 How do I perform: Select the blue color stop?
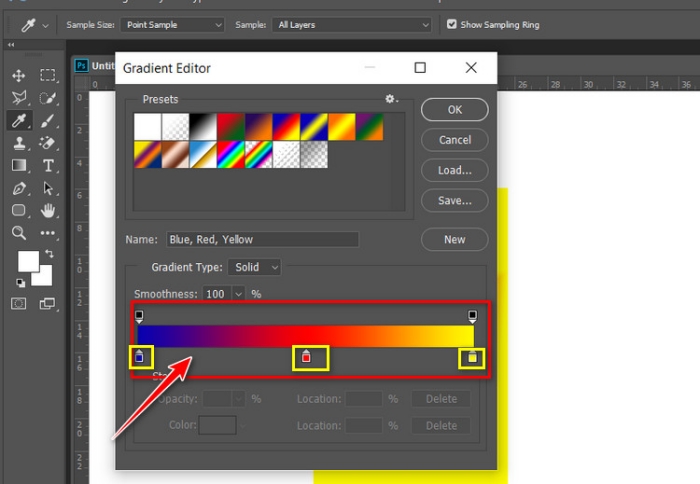click(139, 356)
